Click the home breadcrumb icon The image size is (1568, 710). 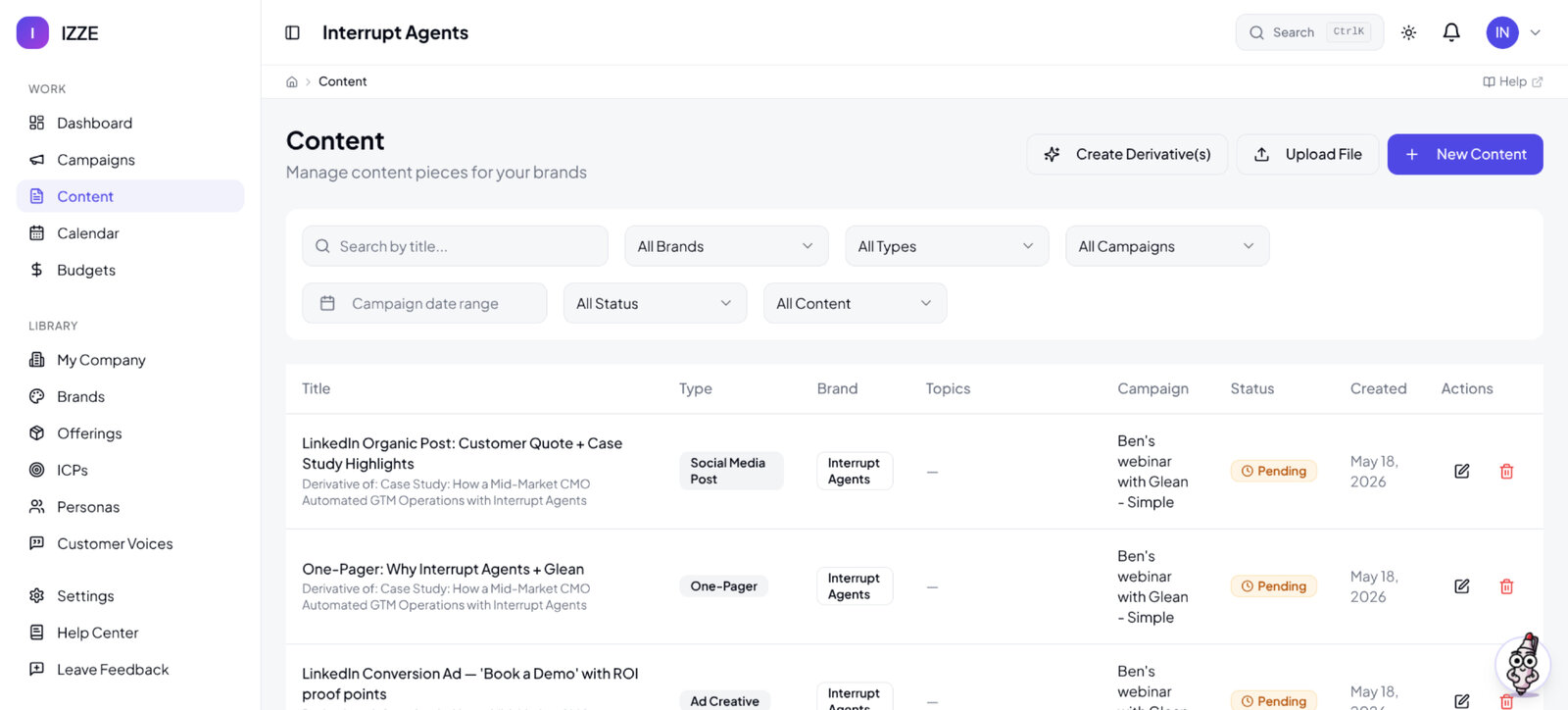click(x=291, y=81)
